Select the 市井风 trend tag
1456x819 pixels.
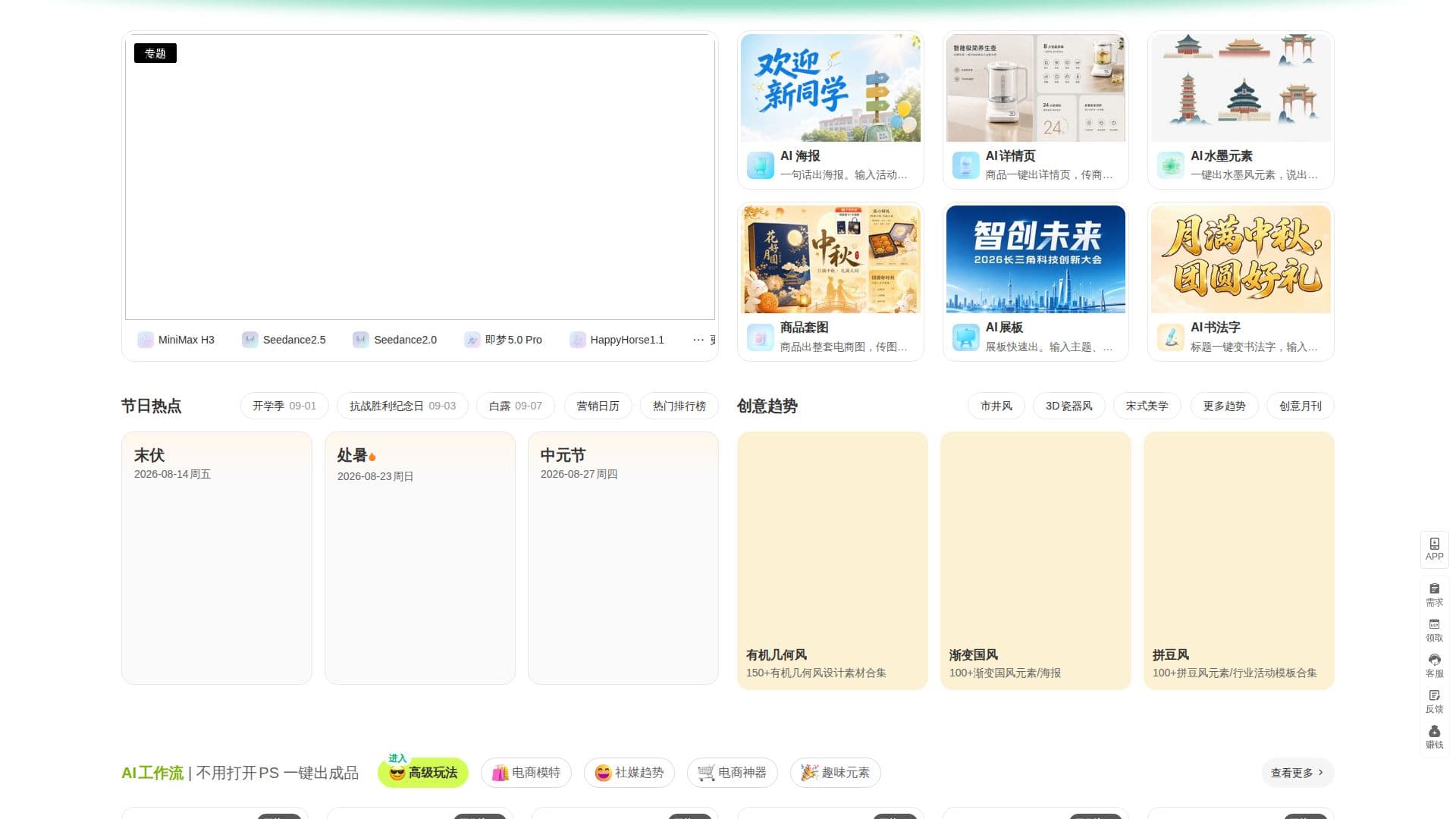pos(996,406)
